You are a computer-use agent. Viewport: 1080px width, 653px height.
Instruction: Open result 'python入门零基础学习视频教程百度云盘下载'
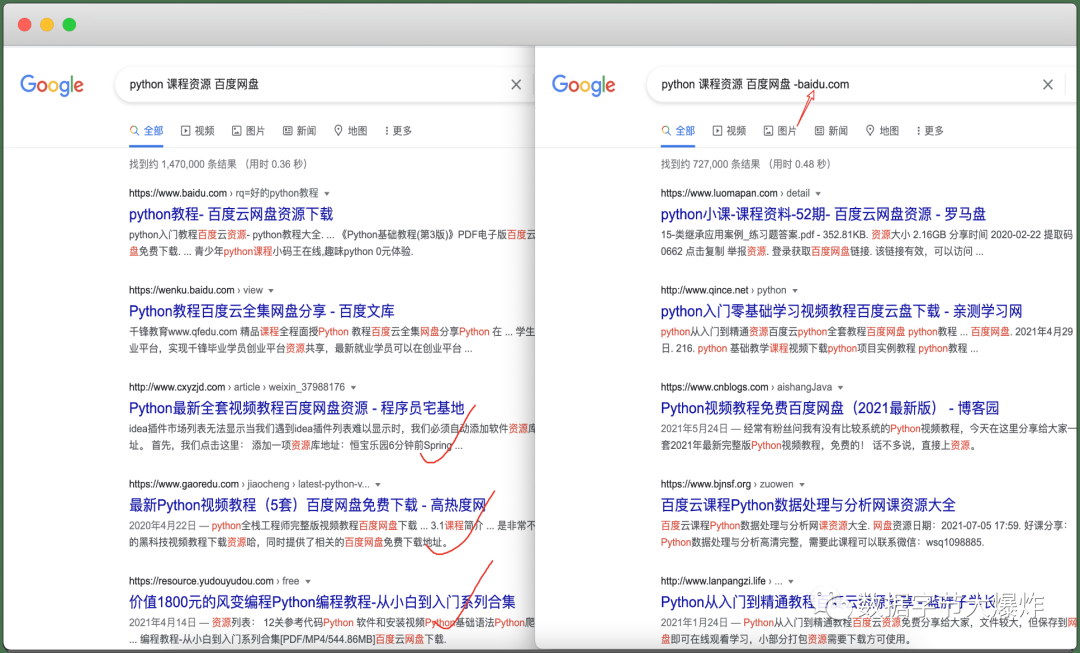click(x=841, y=311)
